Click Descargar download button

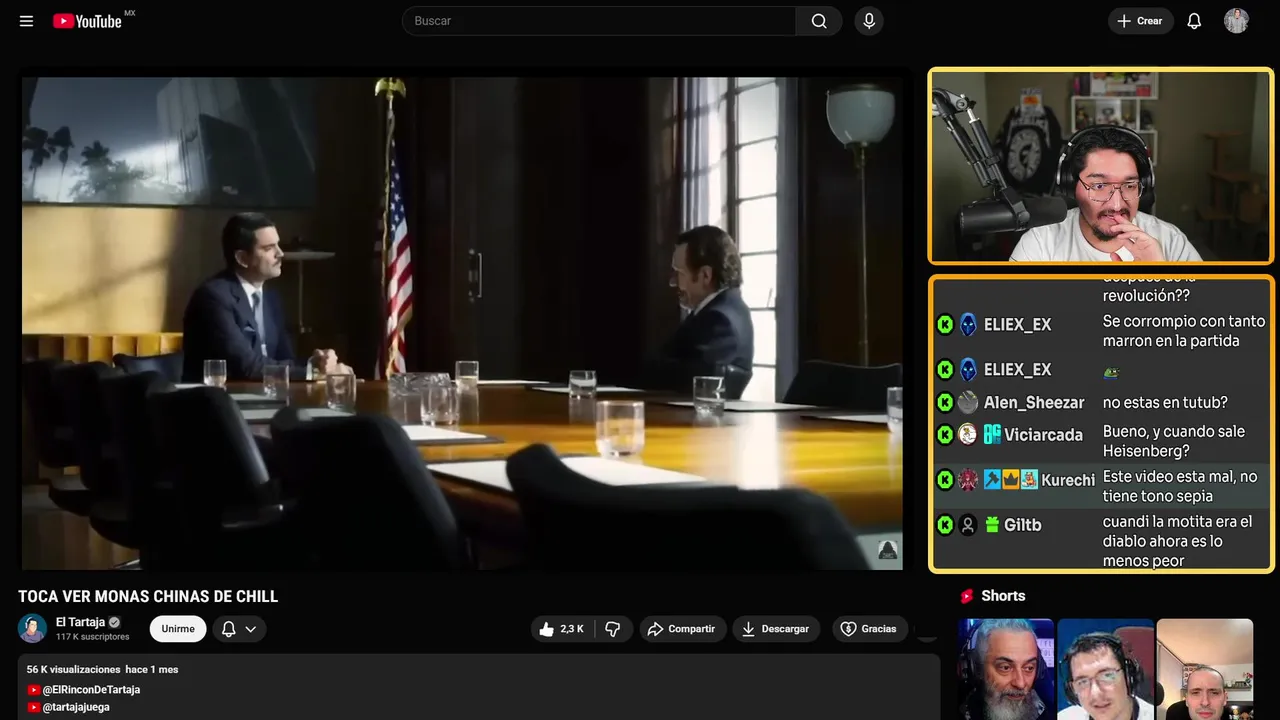point(775,629)
